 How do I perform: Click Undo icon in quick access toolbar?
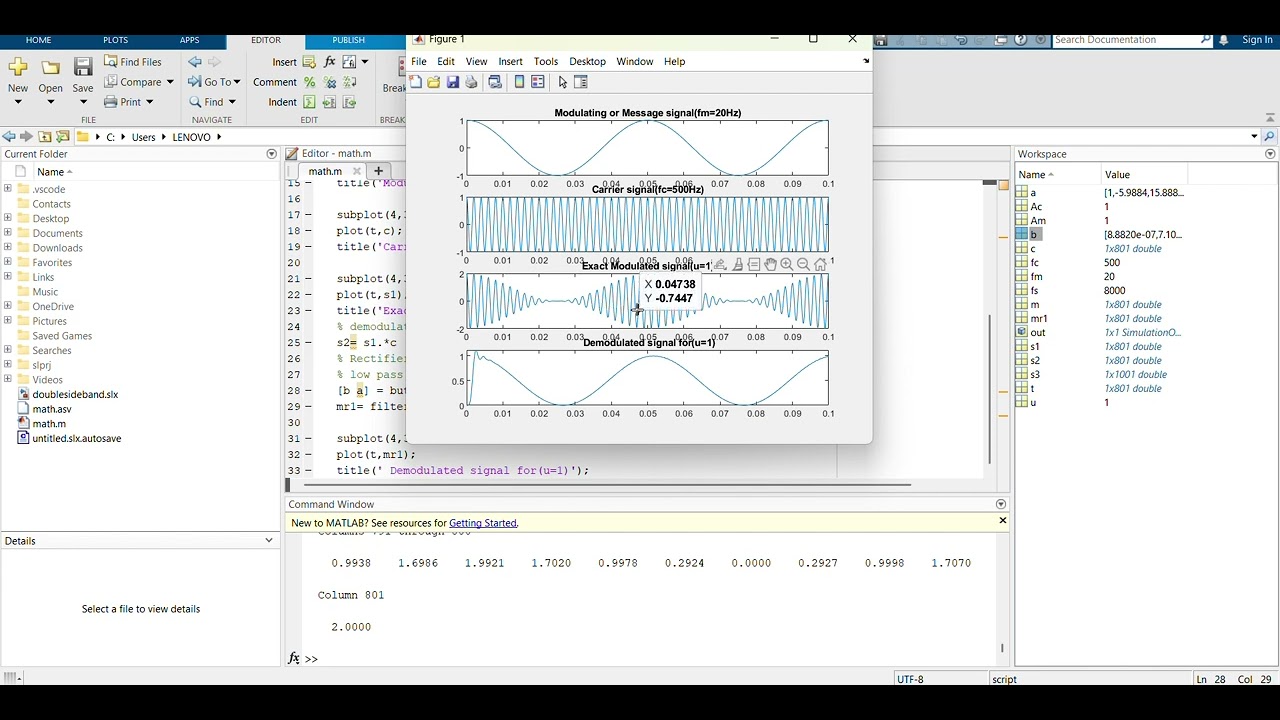coord(961,40)
